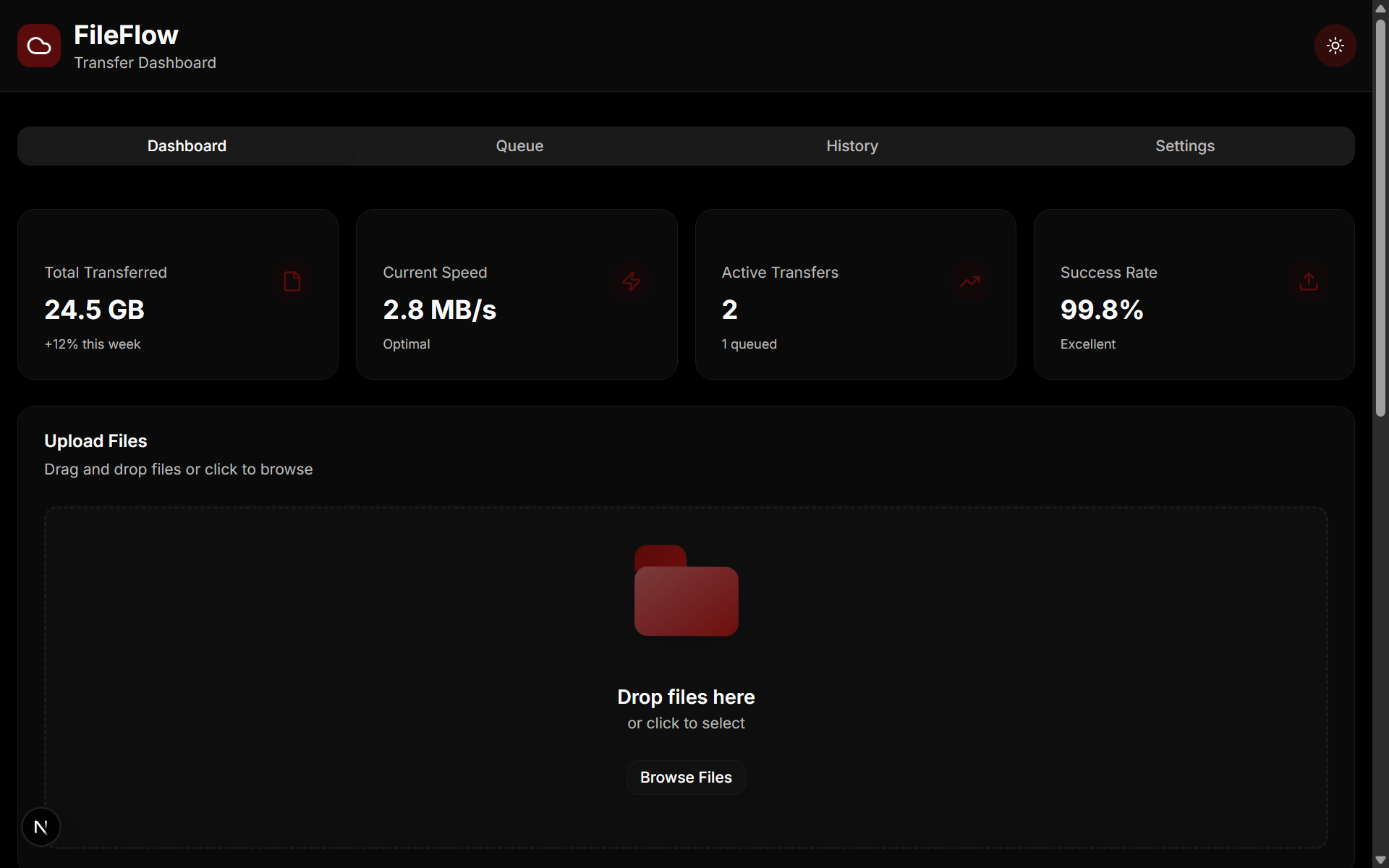Click the lightning bolt Current Speed icon

click(x=631, y=281)
